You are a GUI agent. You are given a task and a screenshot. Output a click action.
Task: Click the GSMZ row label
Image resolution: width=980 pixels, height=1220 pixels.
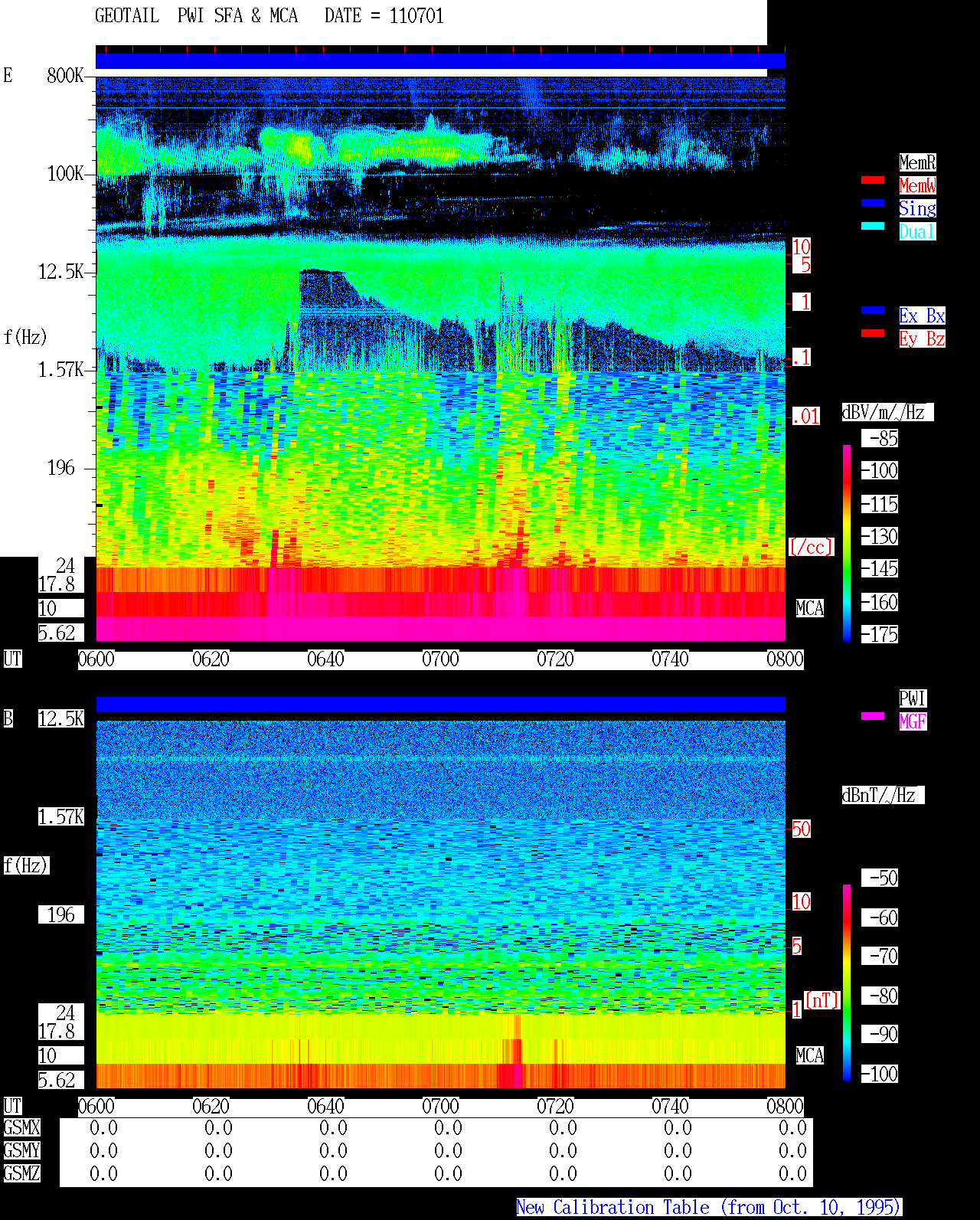coord(21,1173)
